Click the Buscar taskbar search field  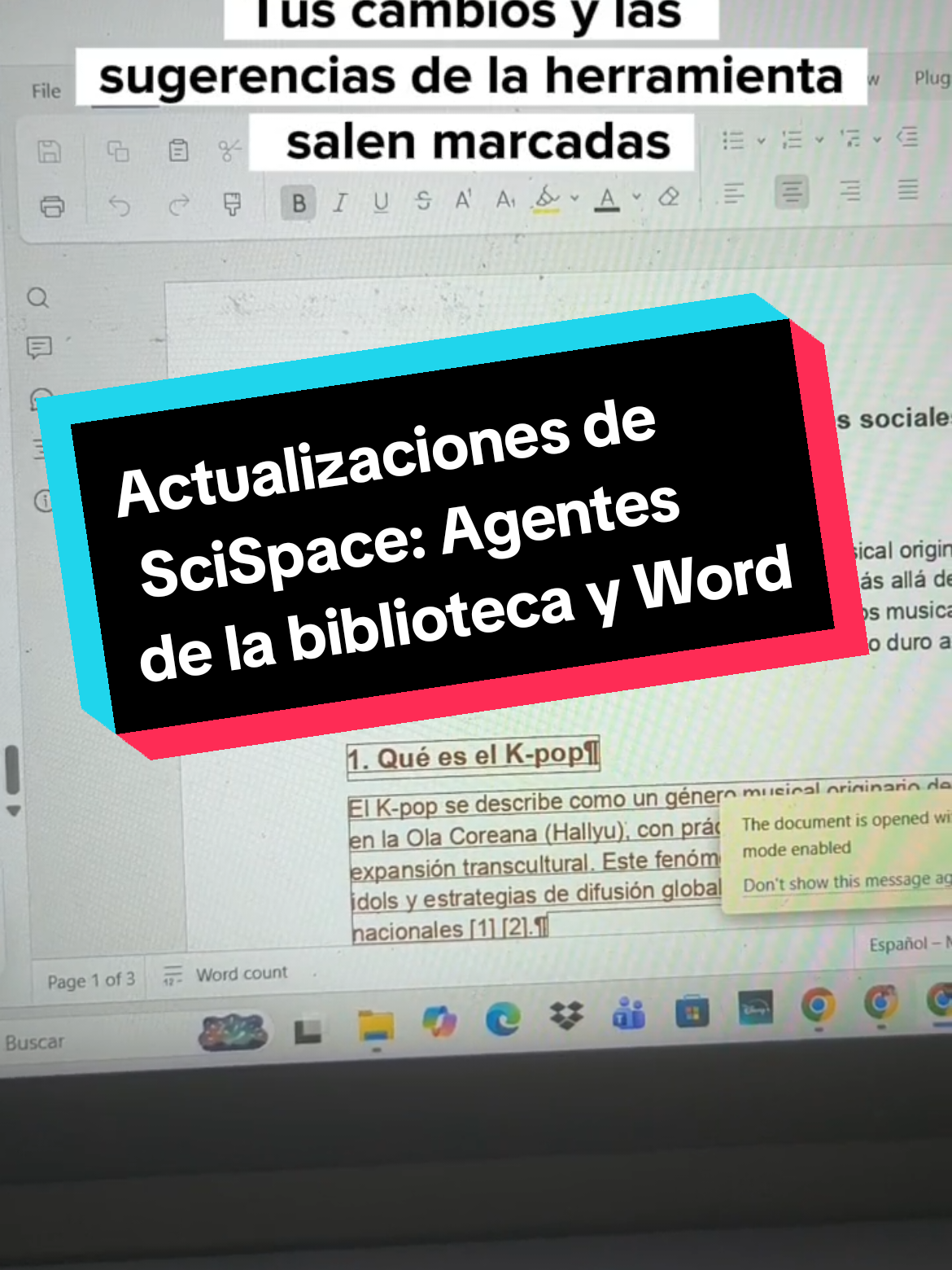click(x=34, y=1042)
